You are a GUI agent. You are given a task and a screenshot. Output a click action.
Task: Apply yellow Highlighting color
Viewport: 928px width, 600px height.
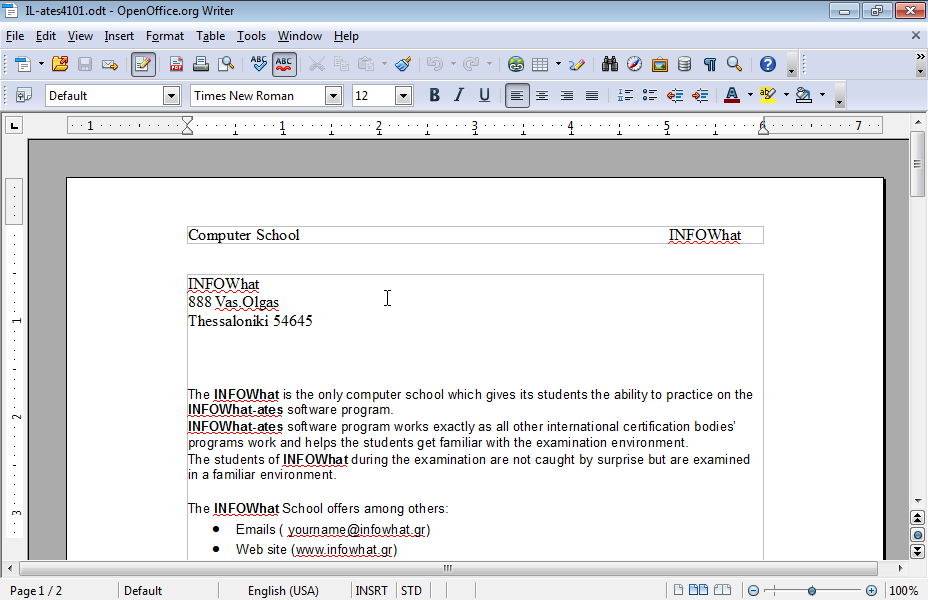tap(768, 95)
